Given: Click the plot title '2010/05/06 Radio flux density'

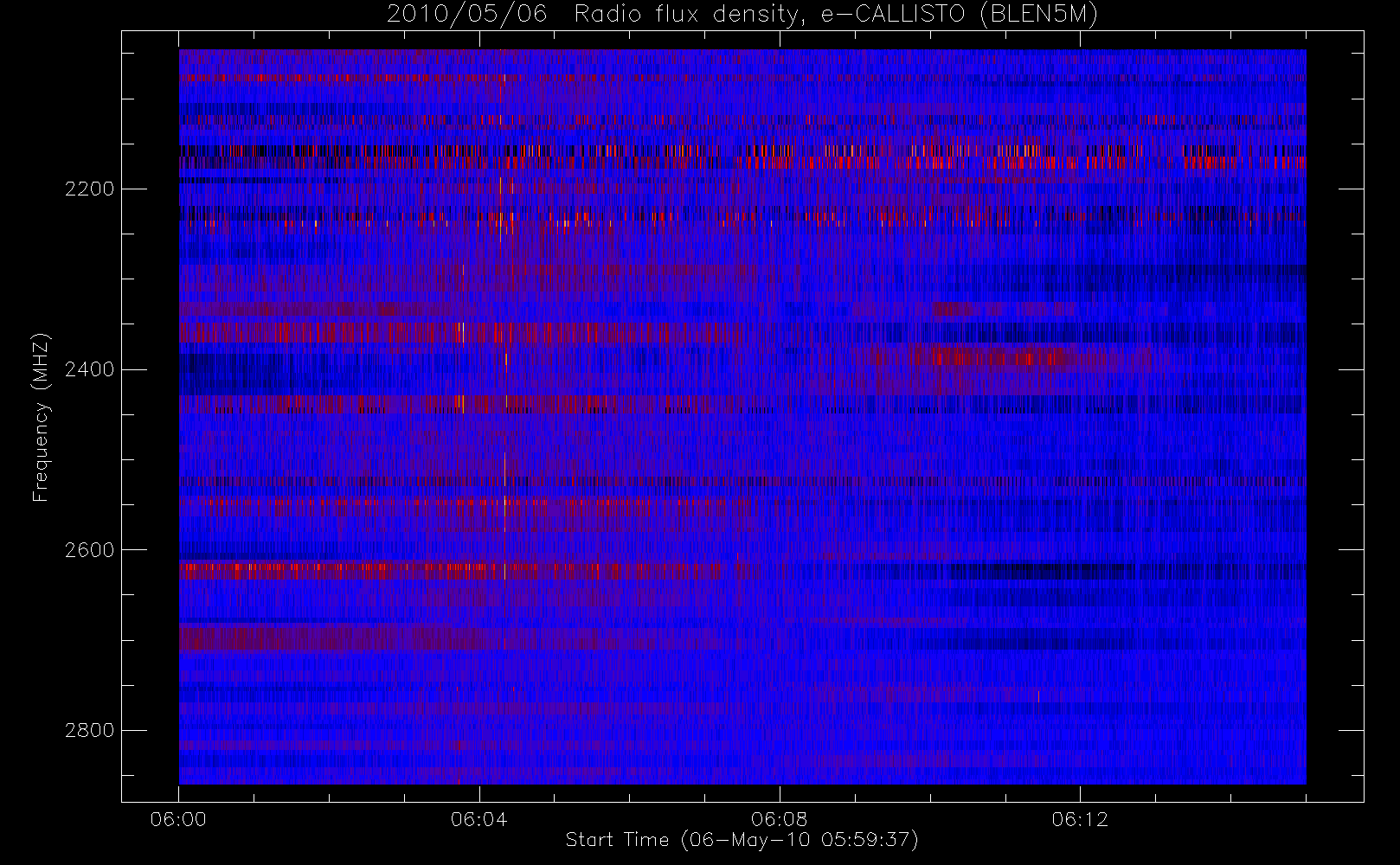Looking at the screenshot, I should point(742,15).
